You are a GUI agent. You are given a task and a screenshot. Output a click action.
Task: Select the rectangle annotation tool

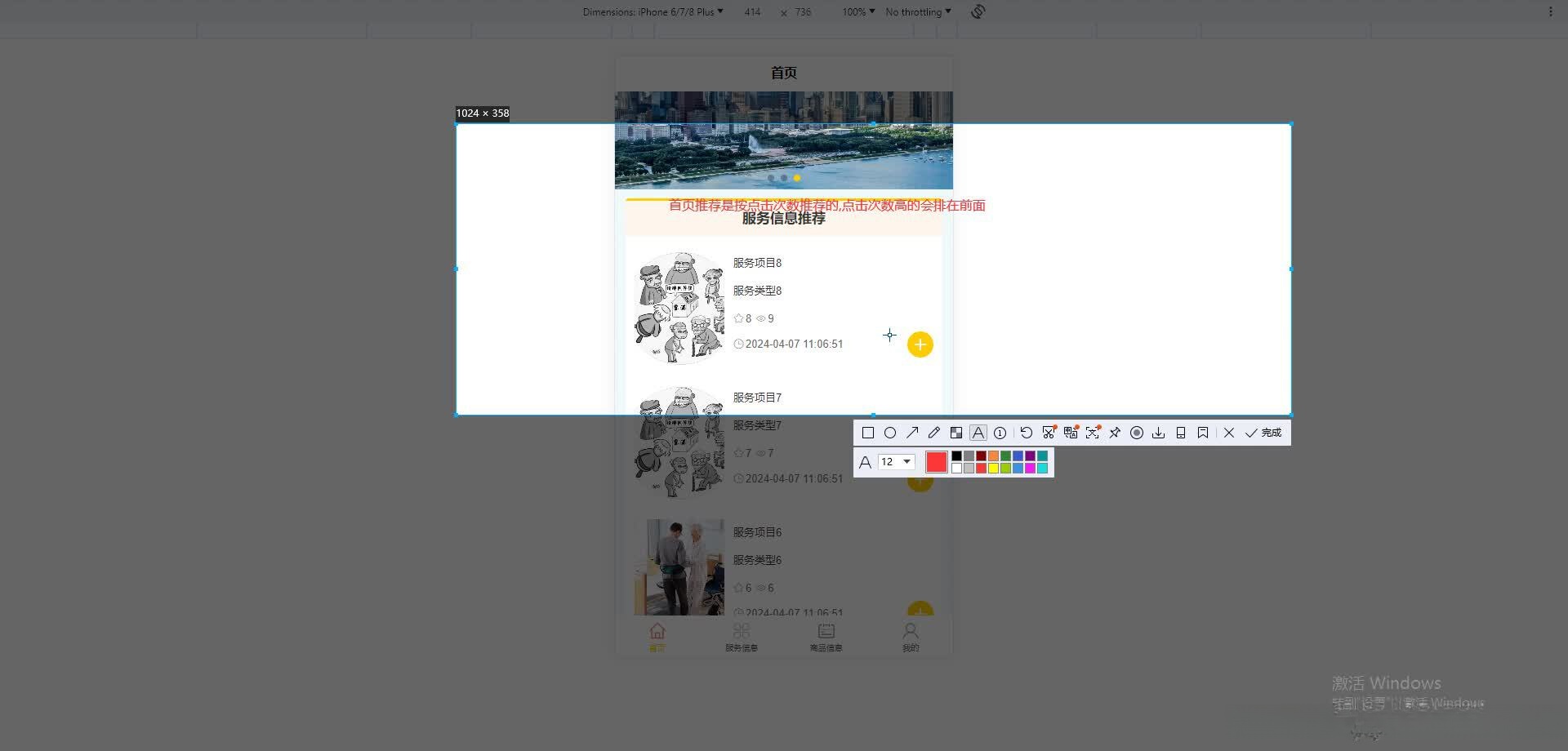click(869, 433)
